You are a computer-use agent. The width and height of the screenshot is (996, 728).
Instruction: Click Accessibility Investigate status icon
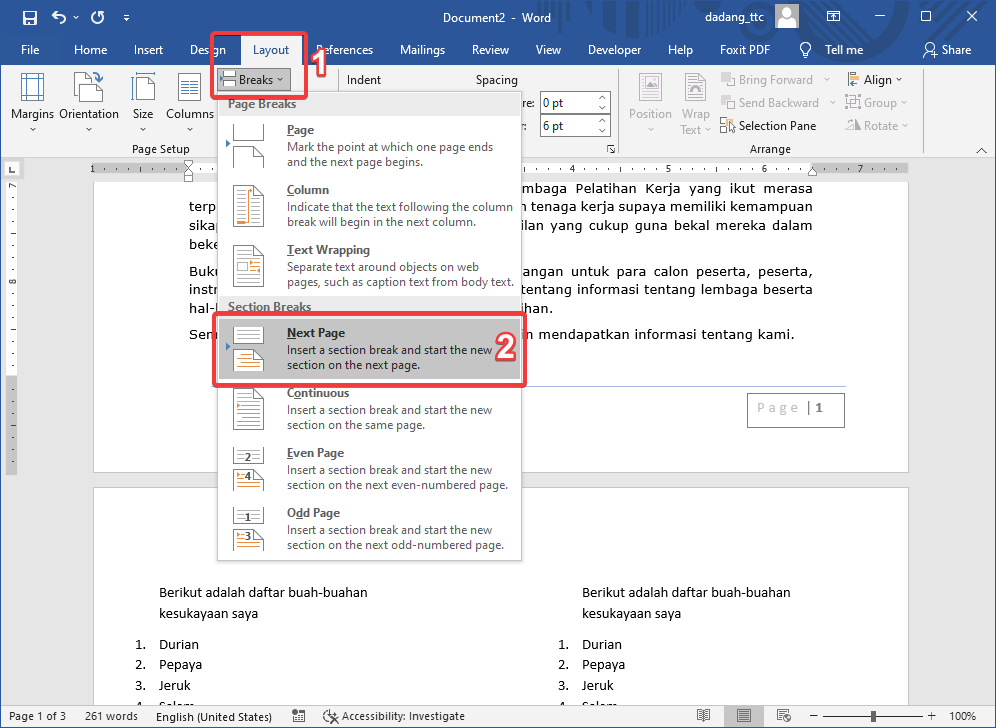pyautogui.click(x=331, y=716)
